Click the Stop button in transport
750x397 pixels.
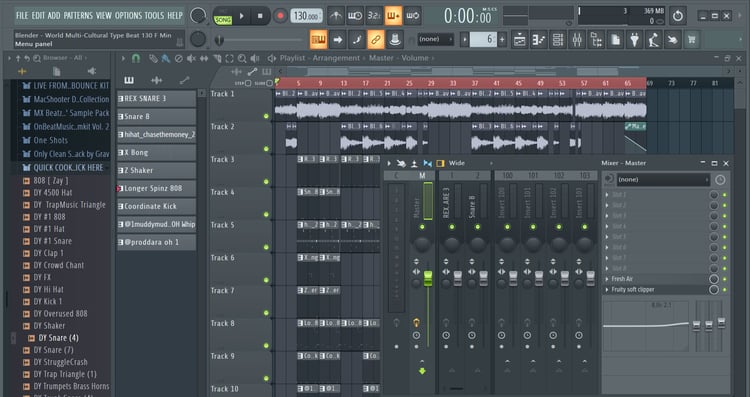pos(260,16)
